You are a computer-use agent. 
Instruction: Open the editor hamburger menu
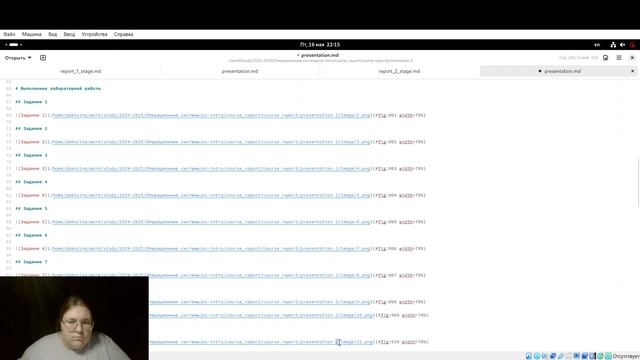pyautogui.click(x=619, y=58)
